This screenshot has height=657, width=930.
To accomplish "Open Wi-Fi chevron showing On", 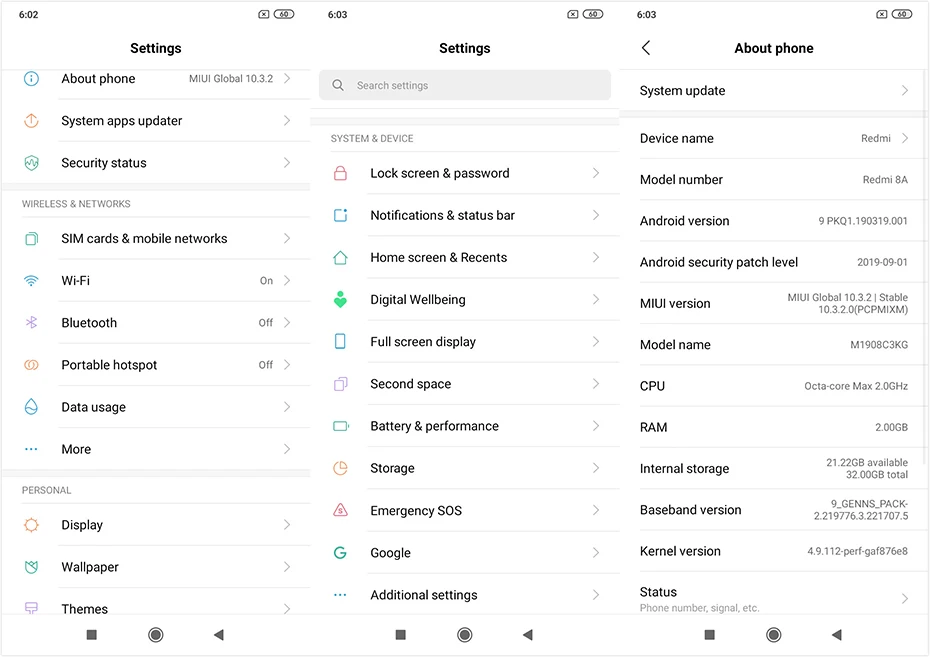I will point(287,280).
